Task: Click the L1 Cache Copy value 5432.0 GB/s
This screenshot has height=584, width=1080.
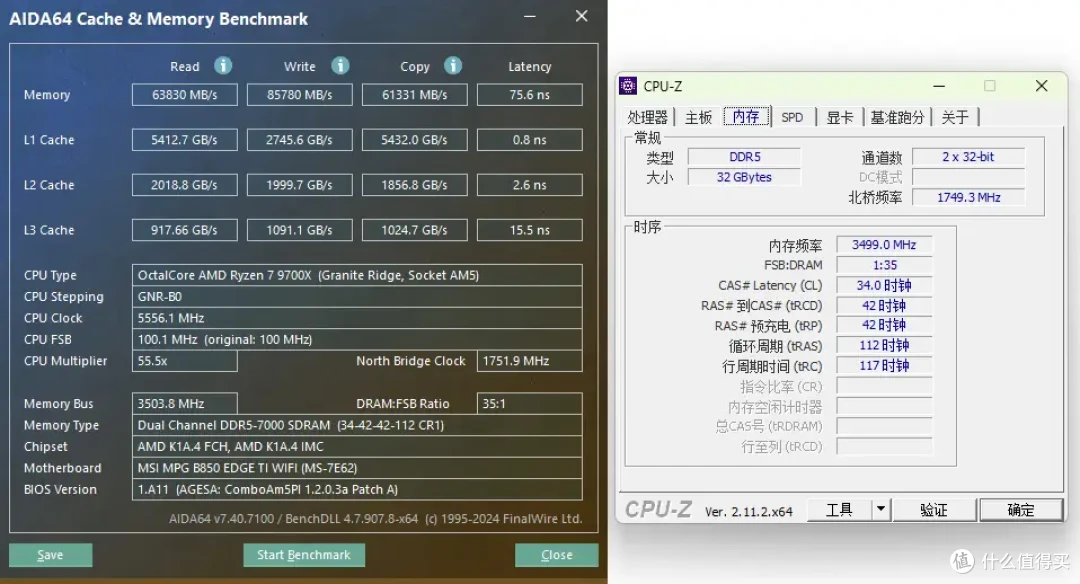Action: pos(415,140)
